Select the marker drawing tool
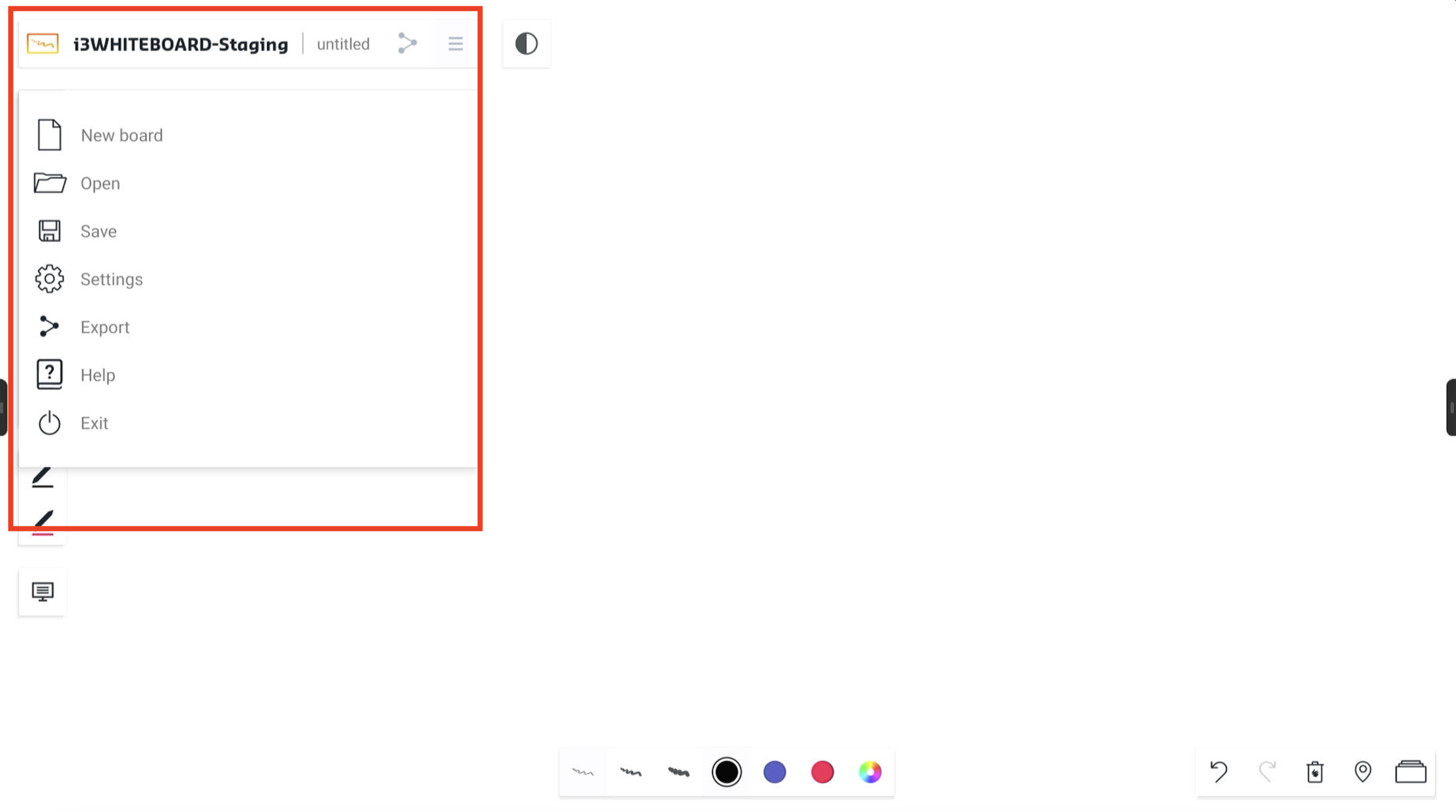Screen dimensions: 1456x812 point(42,519)
